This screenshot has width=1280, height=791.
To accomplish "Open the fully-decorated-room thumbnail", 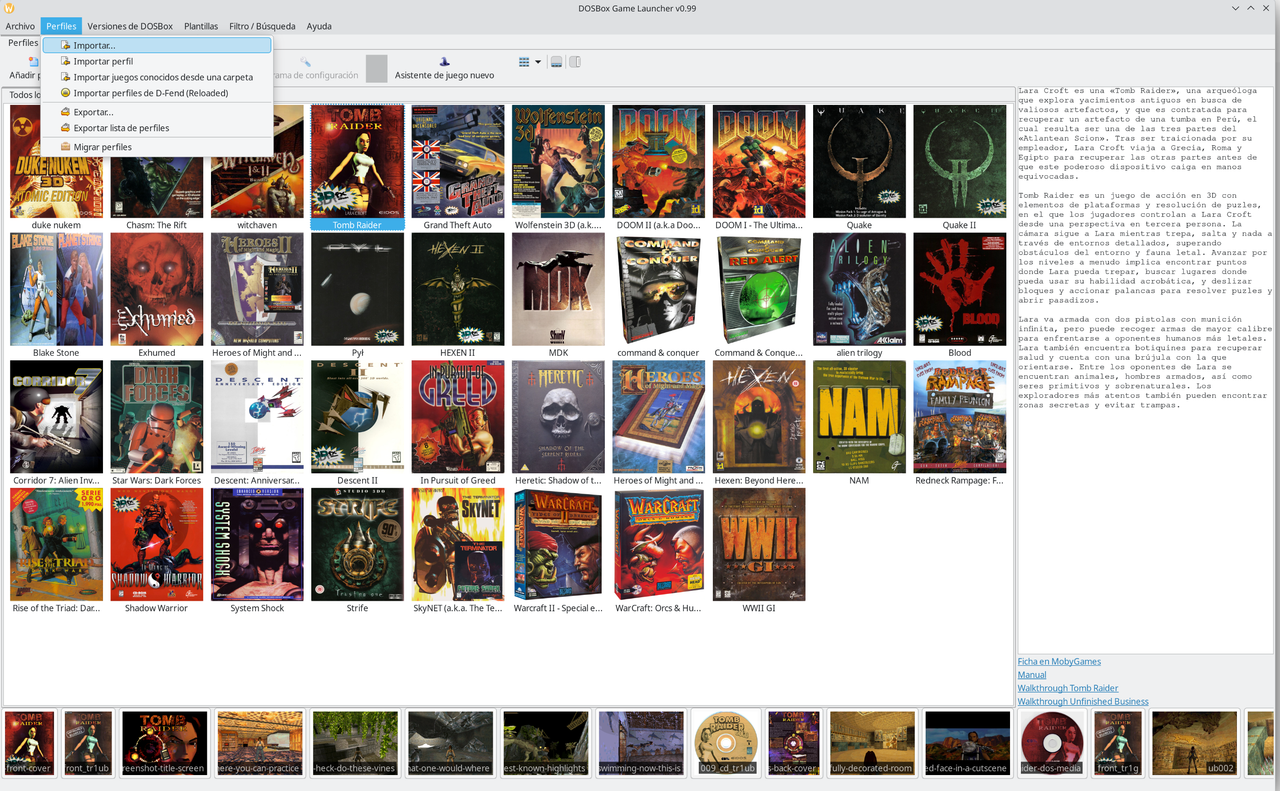I will point(871,743).
